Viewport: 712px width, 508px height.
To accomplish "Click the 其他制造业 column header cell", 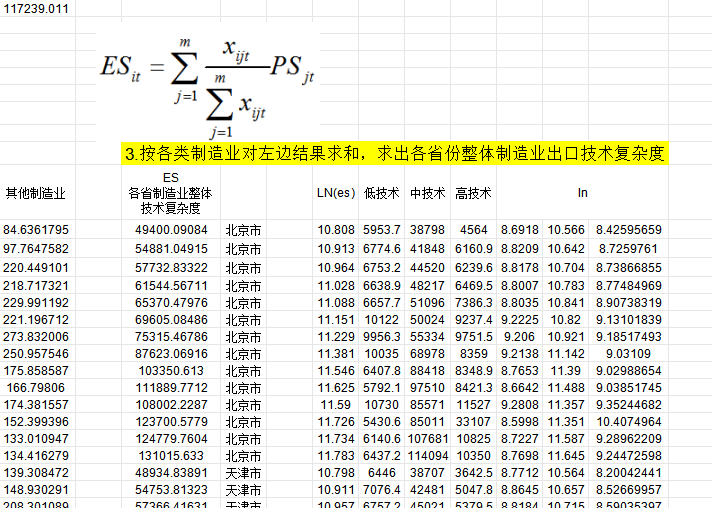I will click(x=37, y=192).
